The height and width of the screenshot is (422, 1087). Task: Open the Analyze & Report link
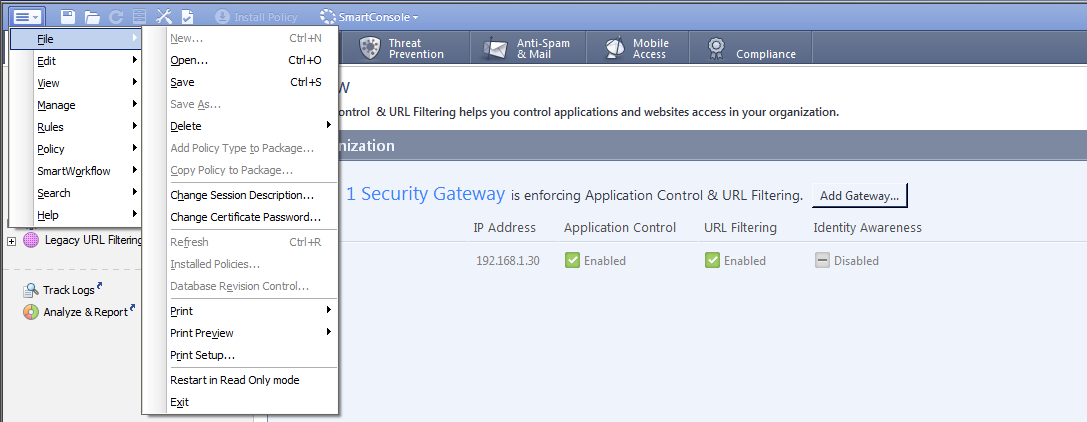[x=86, y=312]
